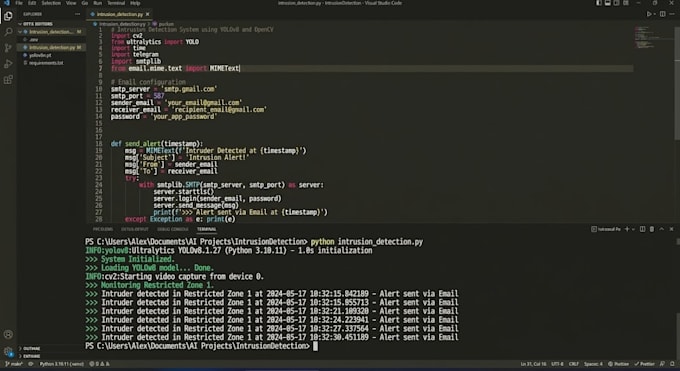Click the Explorer panel more actions ellipsis
Screen dimensions: 680x371
pos(78,14)
